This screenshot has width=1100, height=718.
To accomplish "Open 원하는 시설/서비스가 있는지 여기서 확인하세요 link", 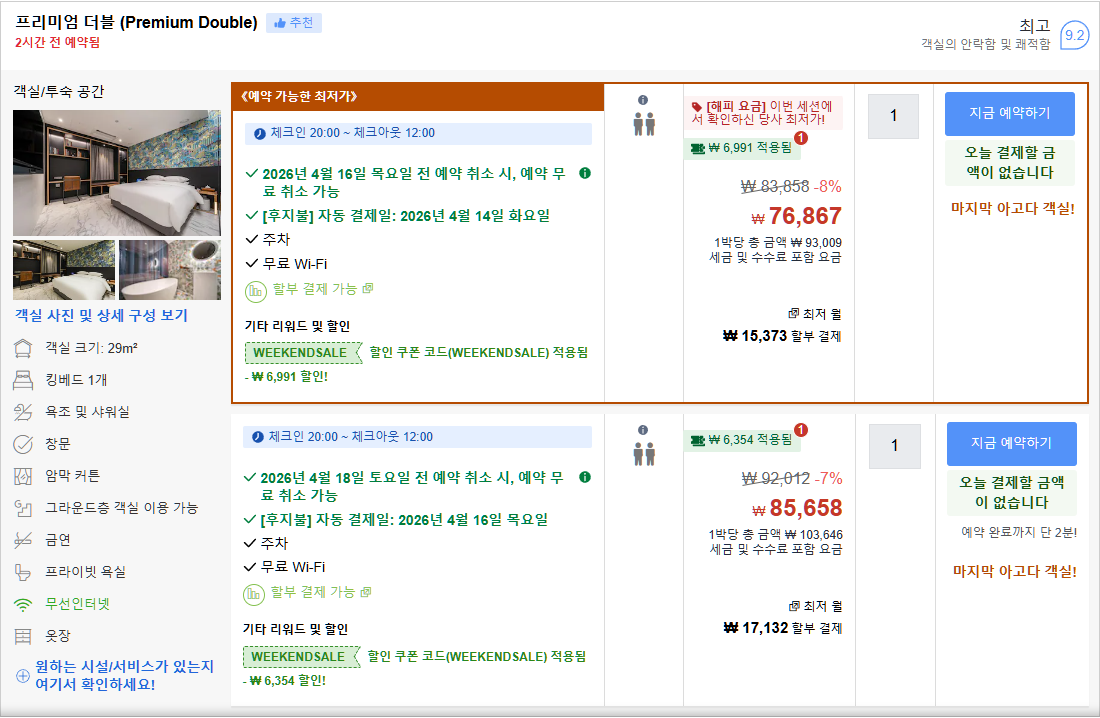I will (124, 675).
